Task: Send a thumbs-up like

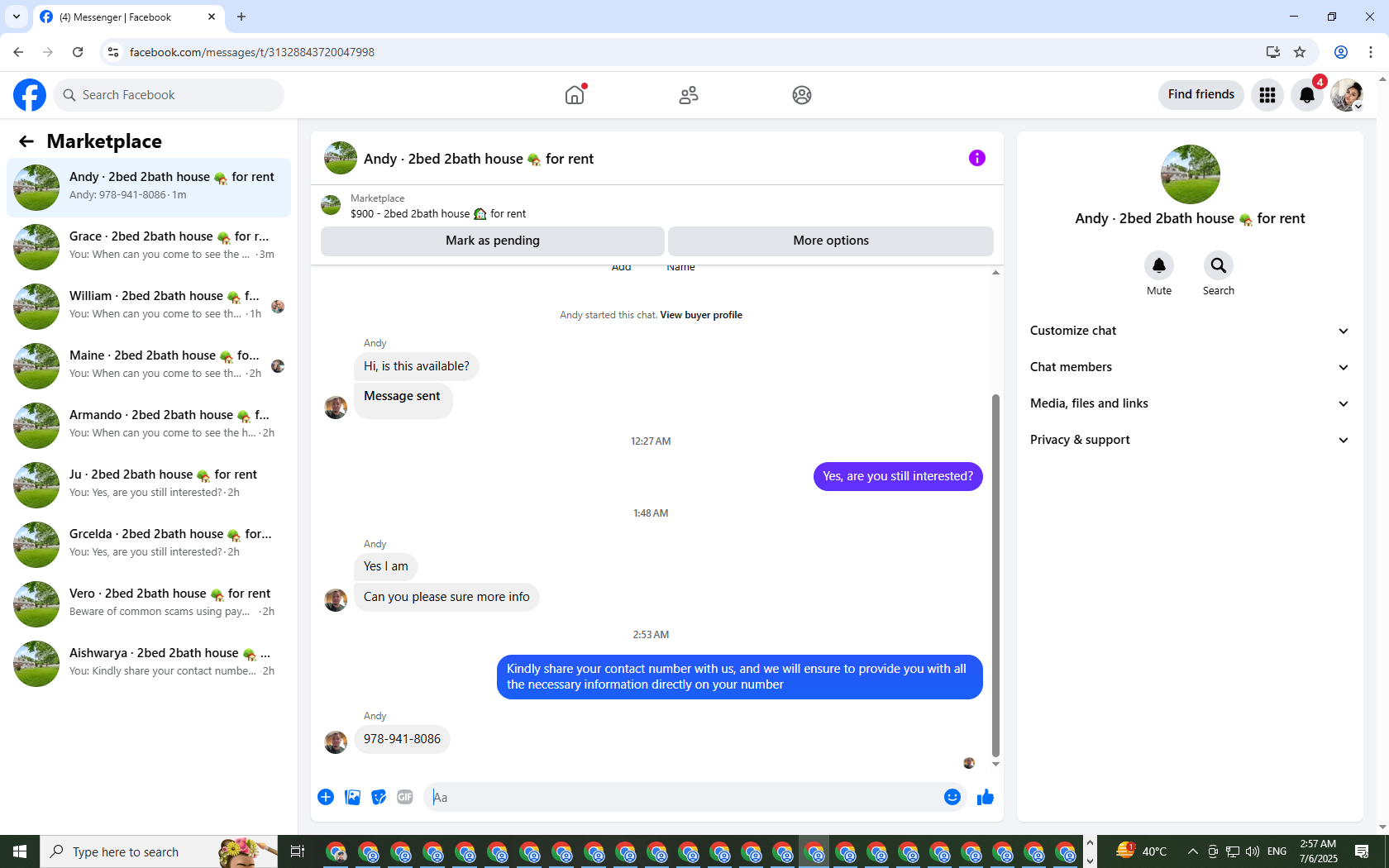Action: [x=986, y=797]
